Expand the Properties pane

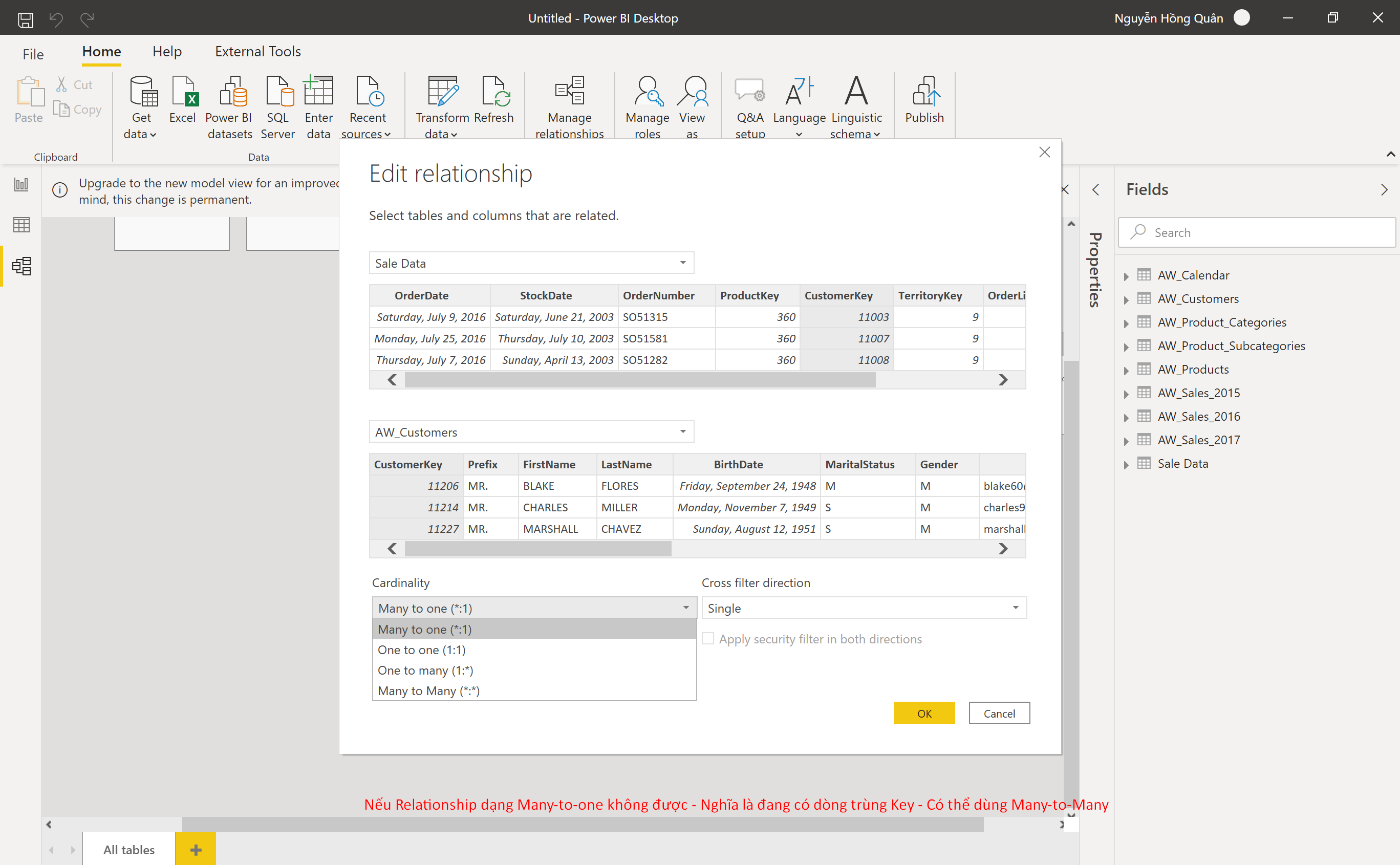(x=1095, y=189)
